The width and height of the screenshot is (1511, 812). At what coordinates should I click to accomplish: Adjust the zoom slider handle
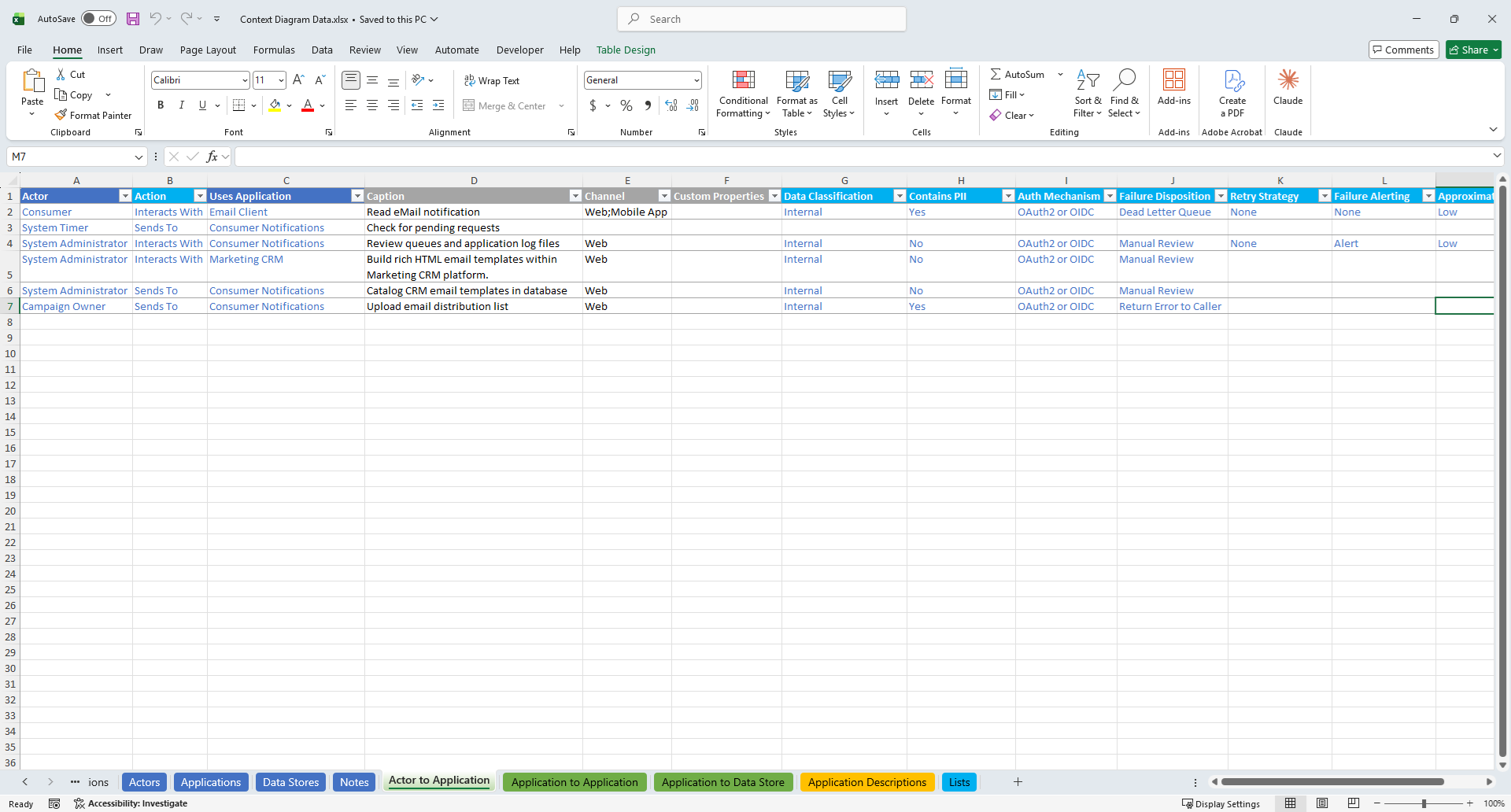[1424, 803]
